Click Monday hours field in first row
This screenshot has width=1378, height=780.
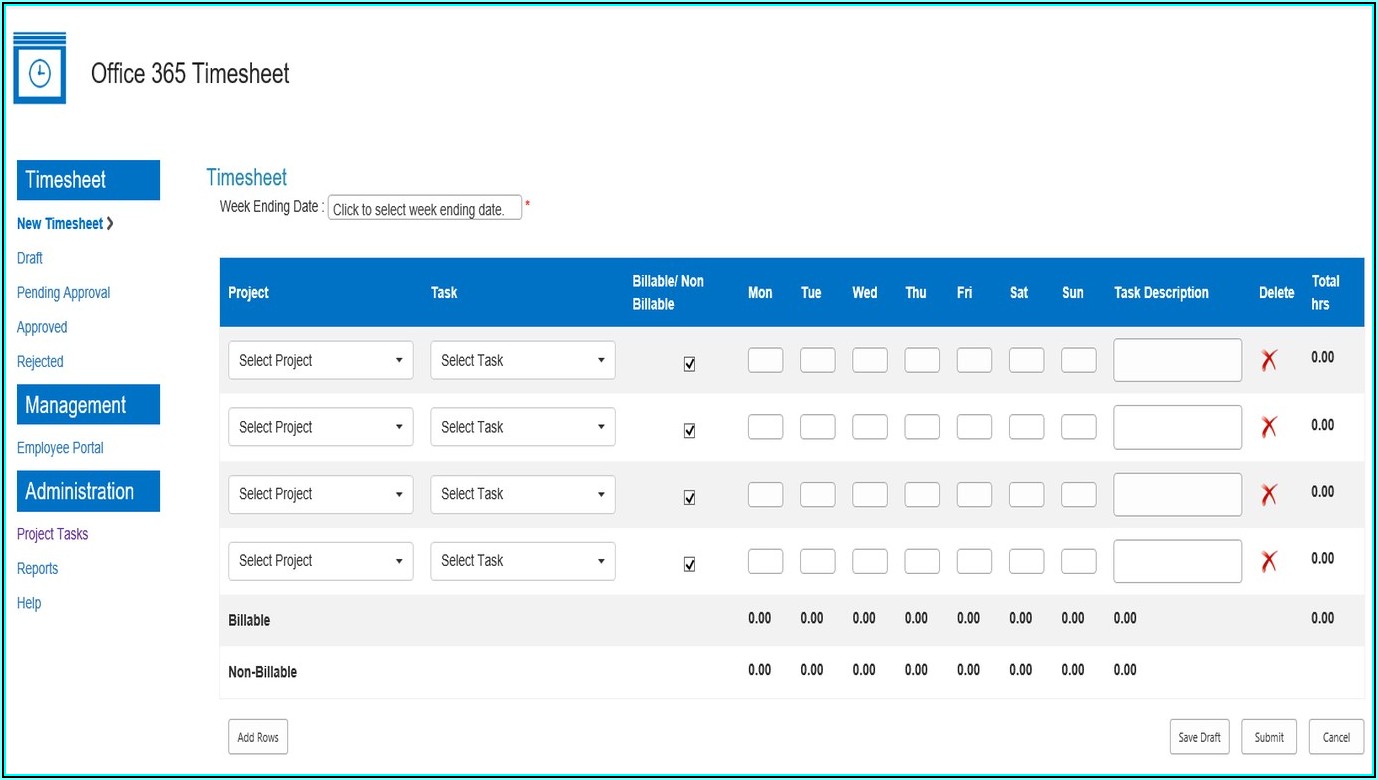765,360
